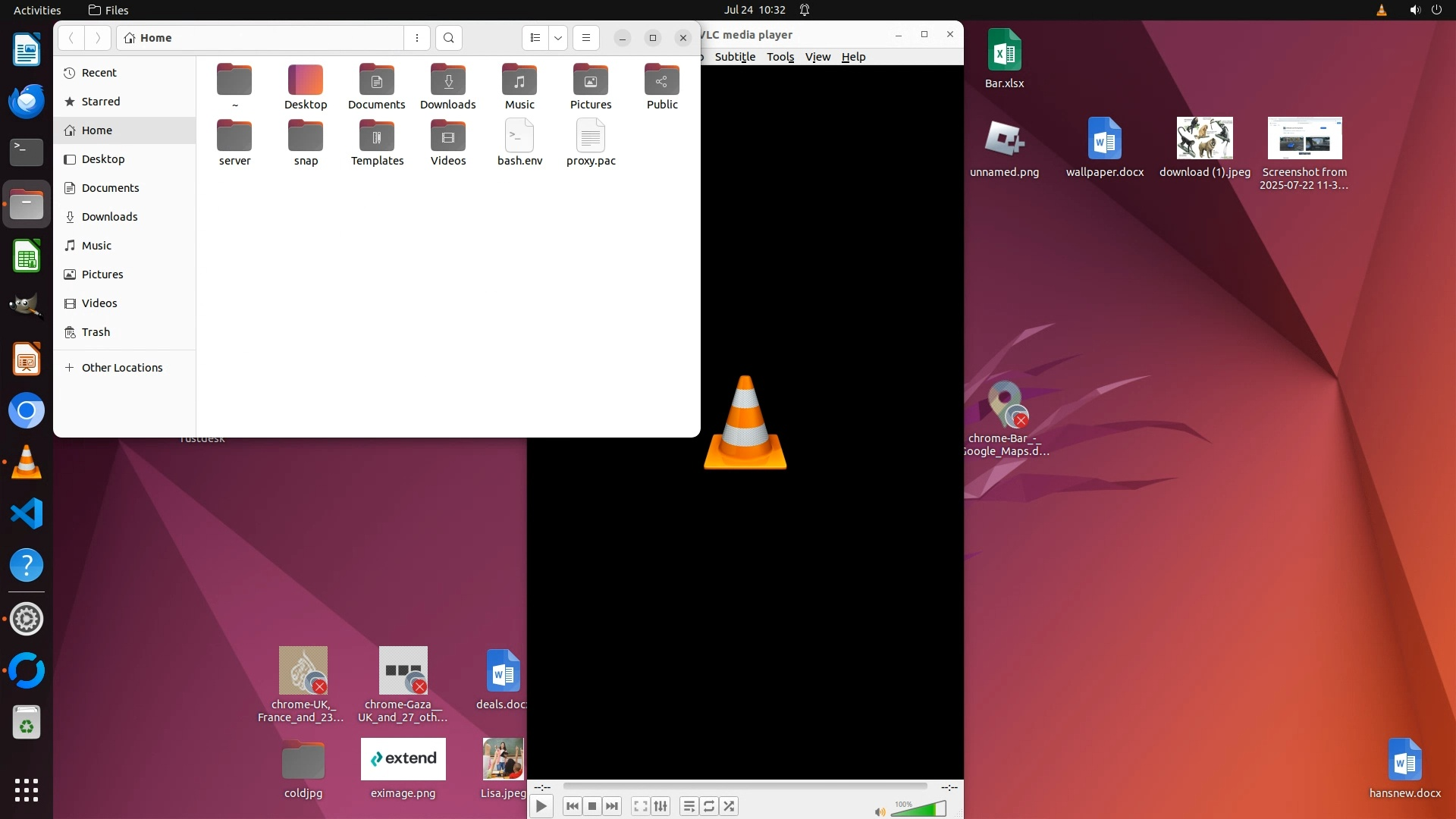This screenshot has height=819, width=1456.
Task: Switch Files to list view
Action: click(x=535, y=38)
